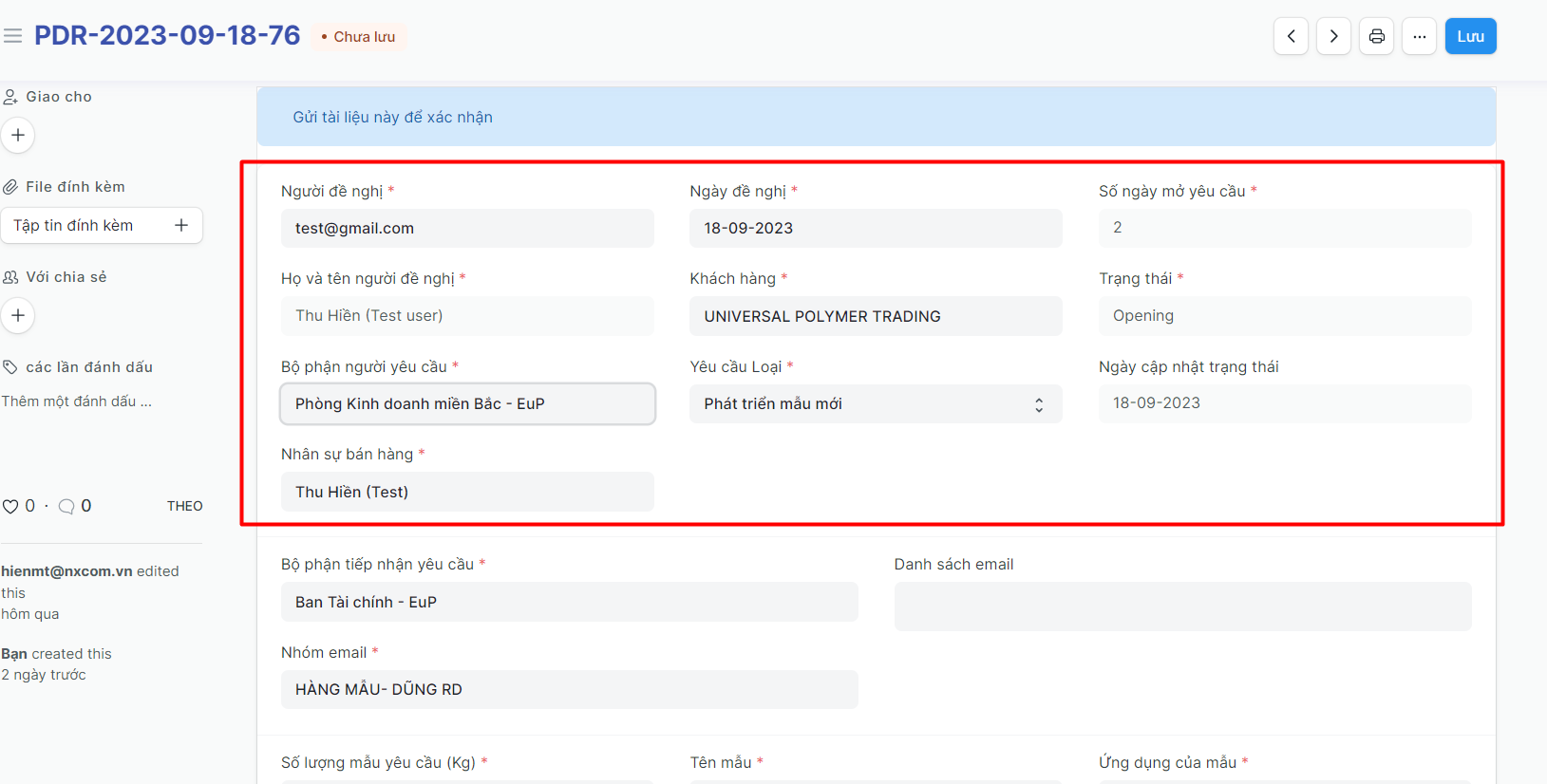Add a share under Với chia sẻ
This screenshot has height=784, width=1547.
point(18,315)
